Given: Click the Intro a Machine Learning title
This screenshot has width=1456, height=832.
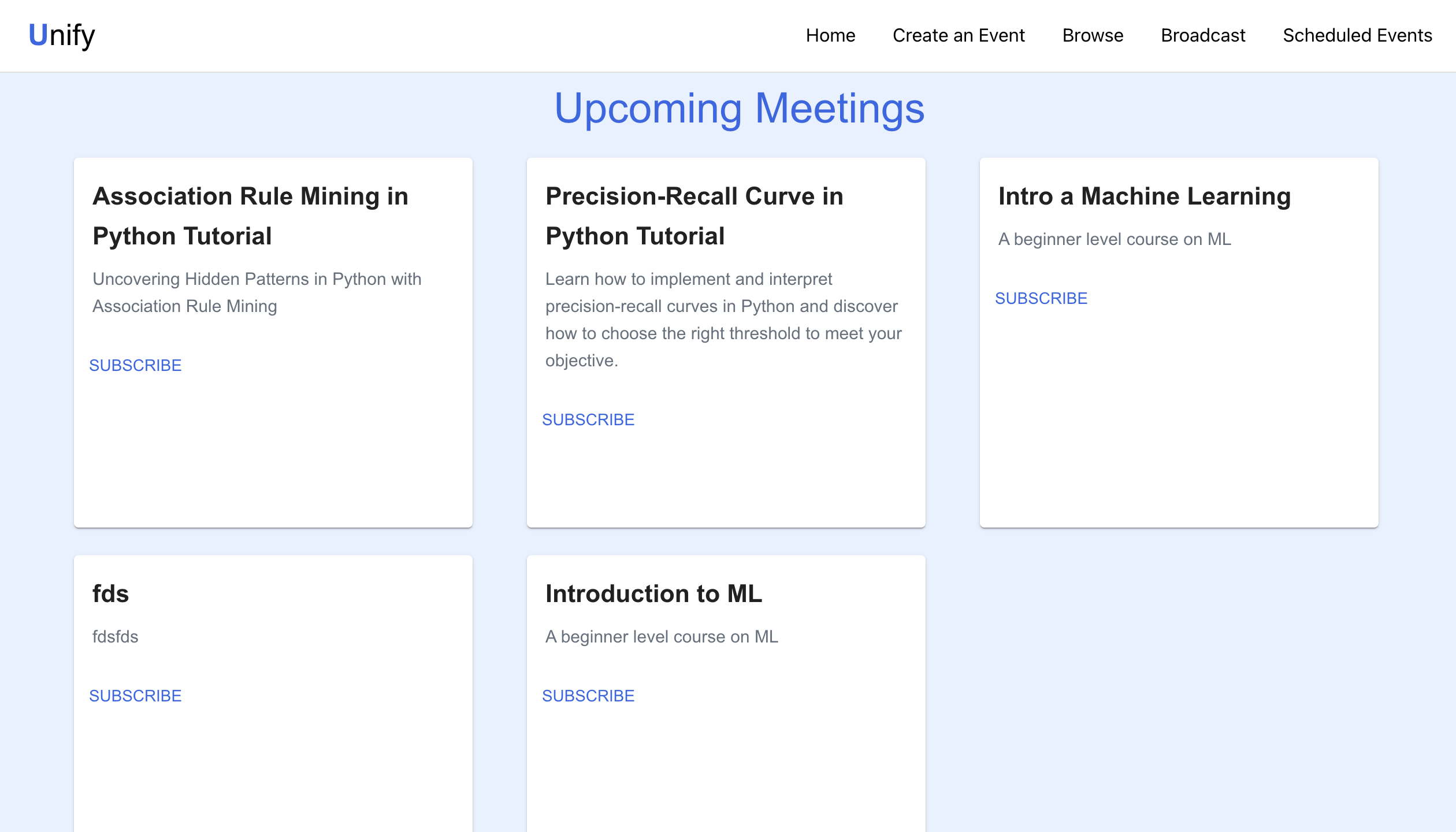Looking at the screenshot, I should (x=1145, y=196).
